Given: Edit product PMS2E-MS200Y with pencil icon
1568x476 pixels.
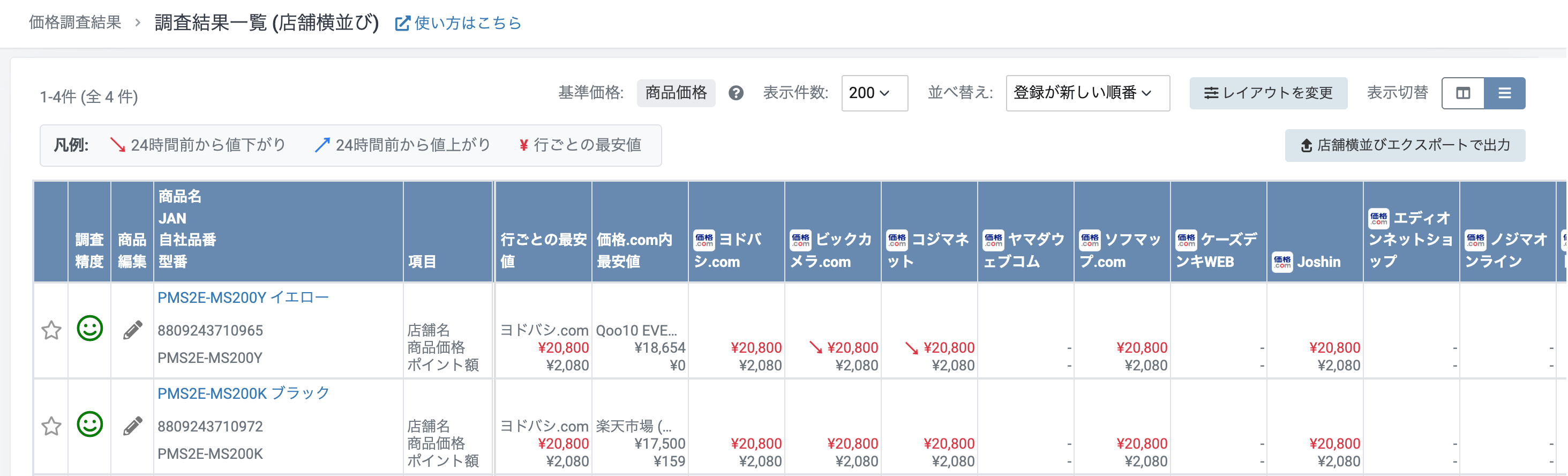Looking at the screenshot, I should (133, 330).
